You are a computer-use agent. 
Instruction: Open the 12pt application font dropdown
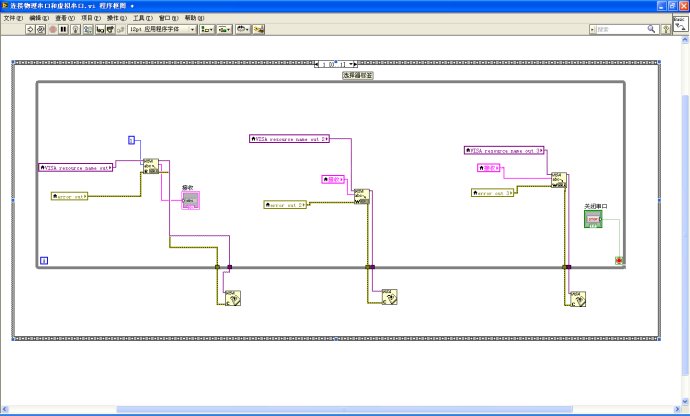(161, 30)
